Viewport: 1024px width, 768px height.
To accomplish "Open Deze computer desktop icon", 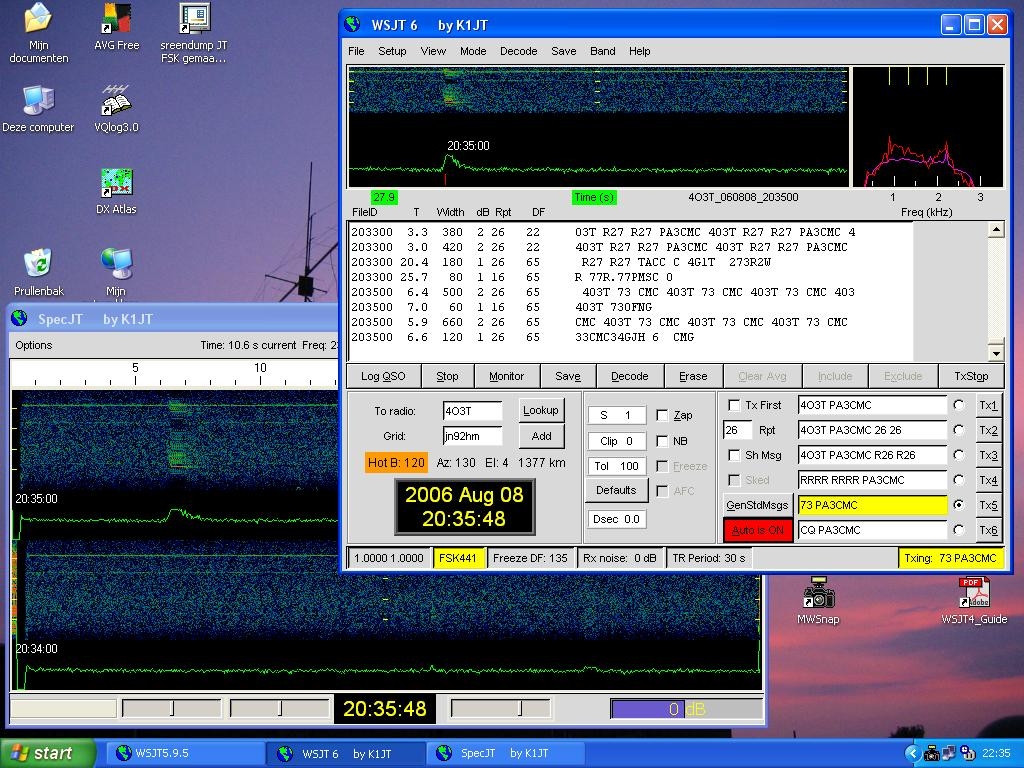I will tap(38, 109).
